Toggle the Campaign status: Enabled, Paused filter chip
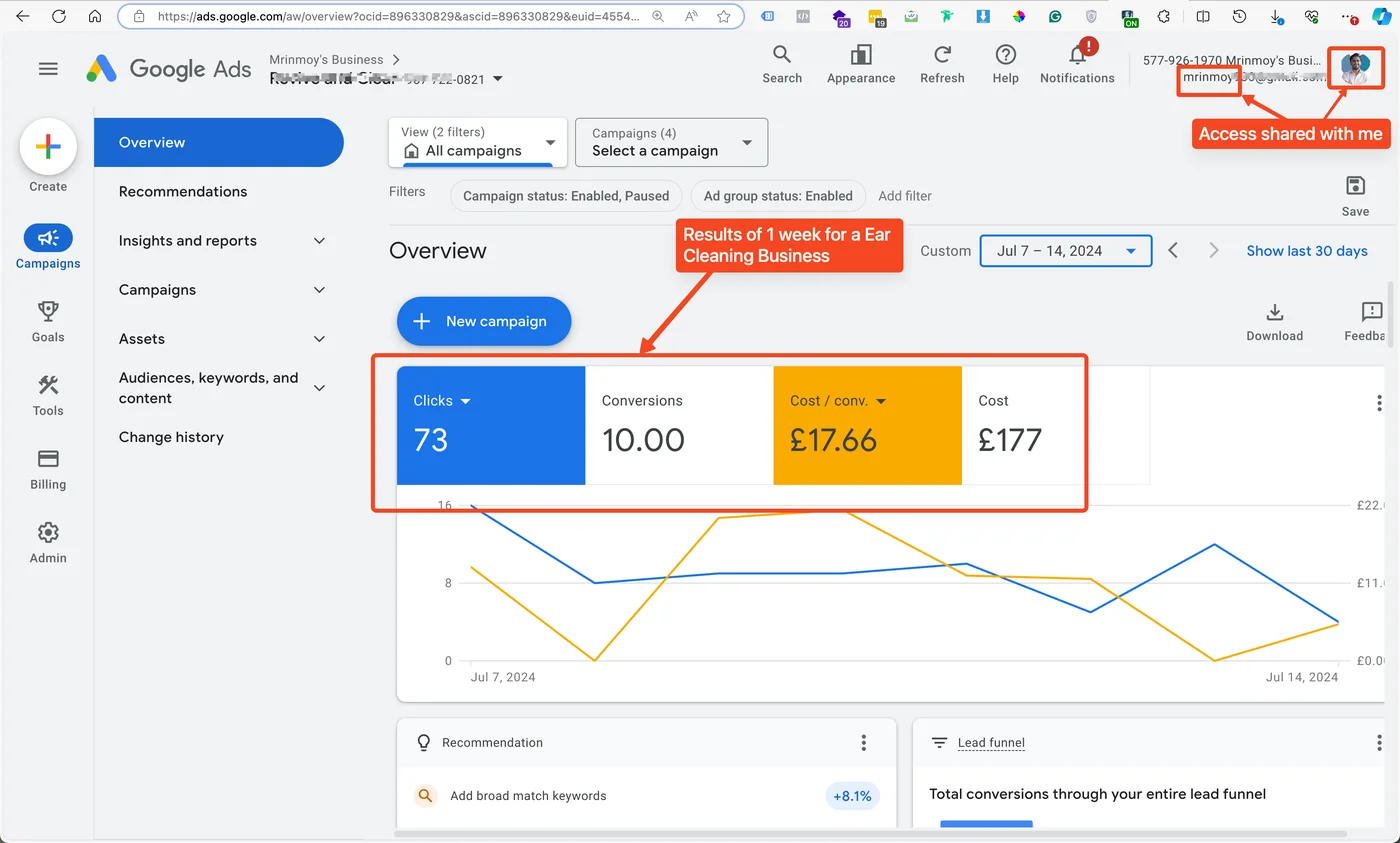1400x843 pixels. (x=565, y=196)
